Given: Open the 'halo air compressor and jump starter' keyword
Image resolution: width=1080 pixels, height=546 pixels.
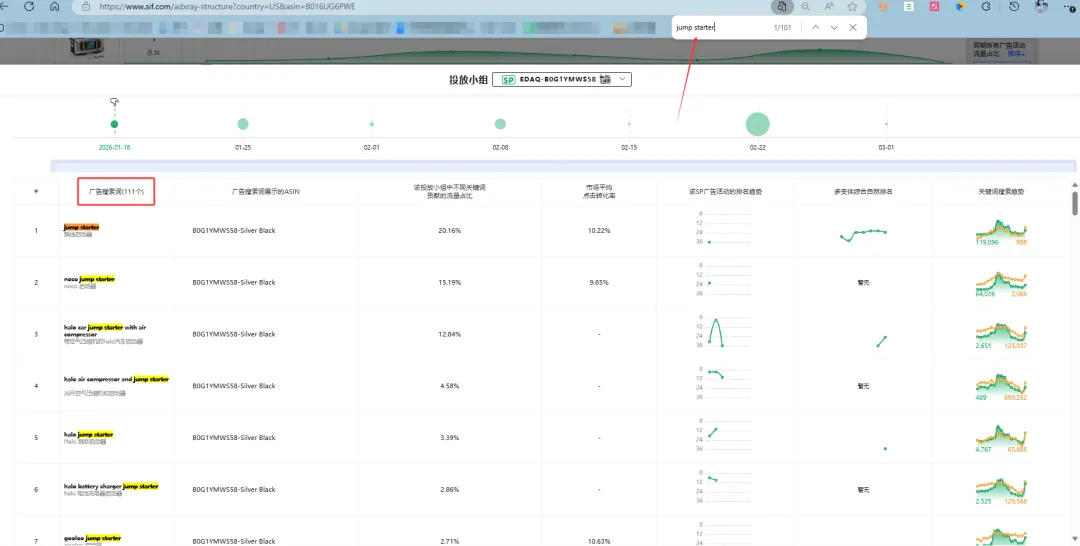Looking at the screenshot, I should point(116,380).
